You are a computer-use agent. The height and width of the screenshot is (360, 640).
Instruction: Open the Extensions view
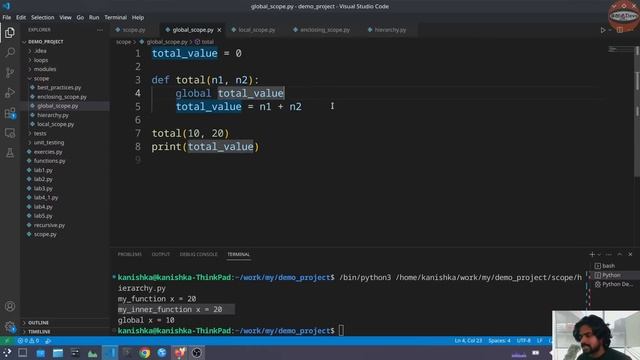[10, 113]
